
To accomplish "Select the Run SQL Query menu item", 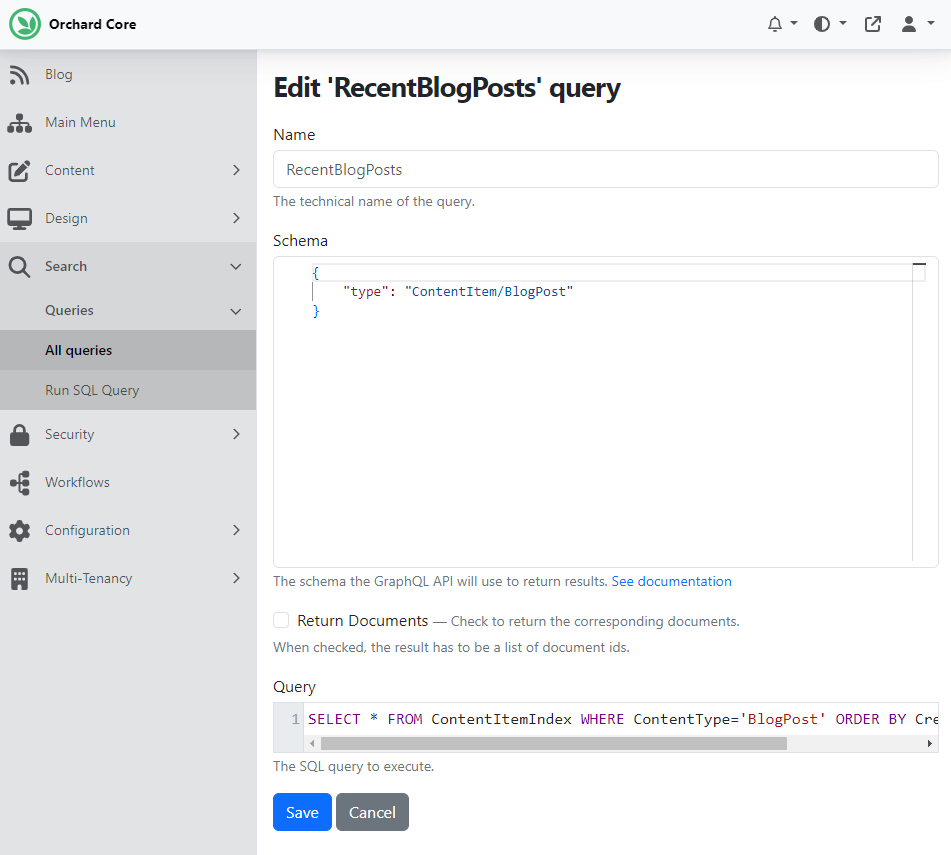I will [92, 391].
